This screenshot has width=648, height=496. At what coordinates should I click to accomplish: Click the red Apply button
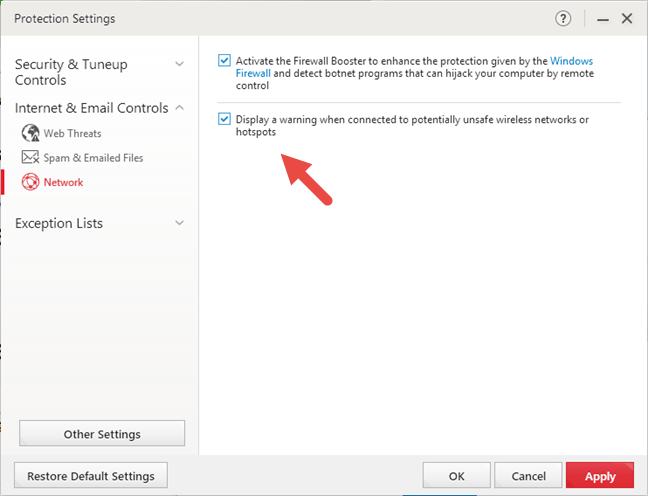pos(600,476)
